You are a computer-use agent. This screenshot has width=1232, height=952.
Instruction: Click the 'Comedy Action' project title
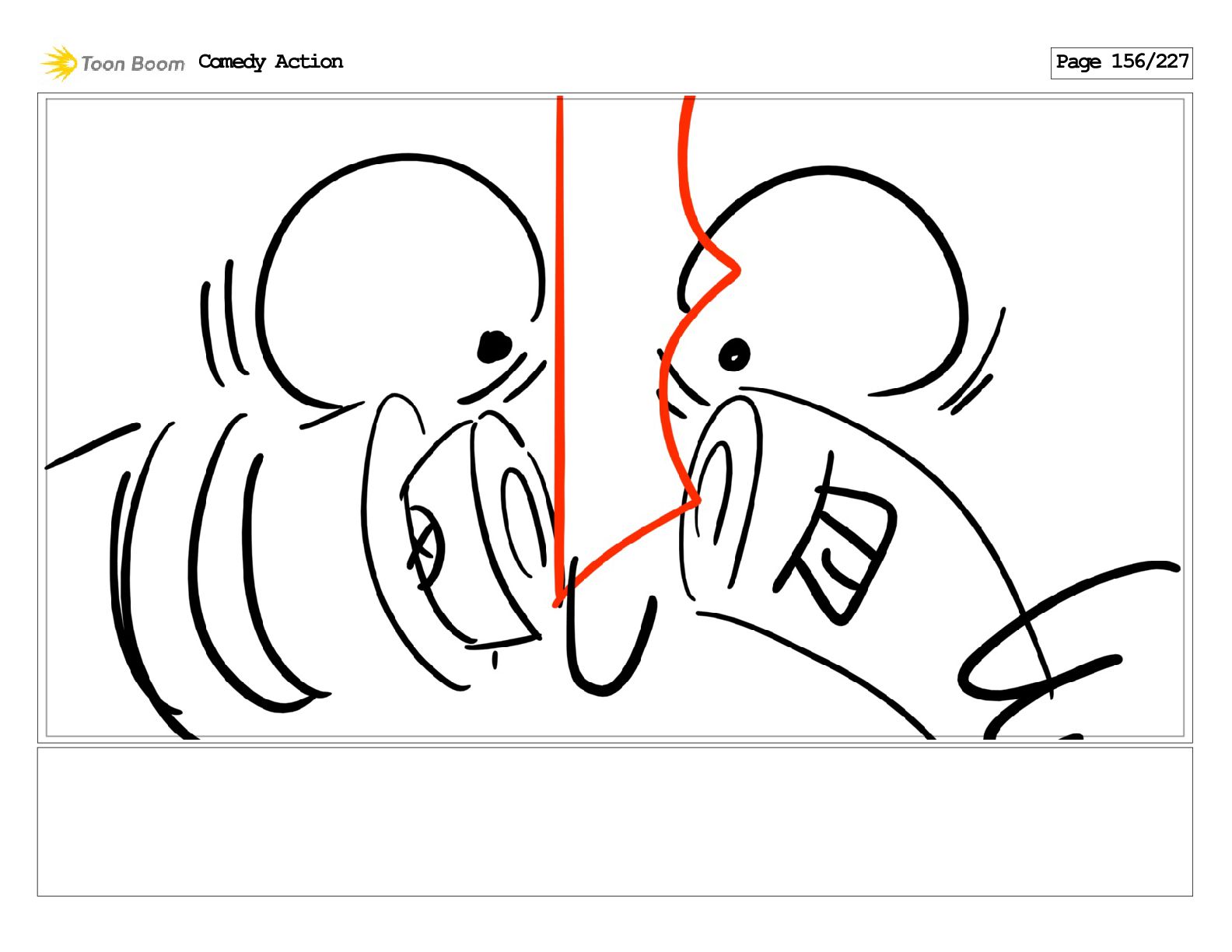coord(271,61)
